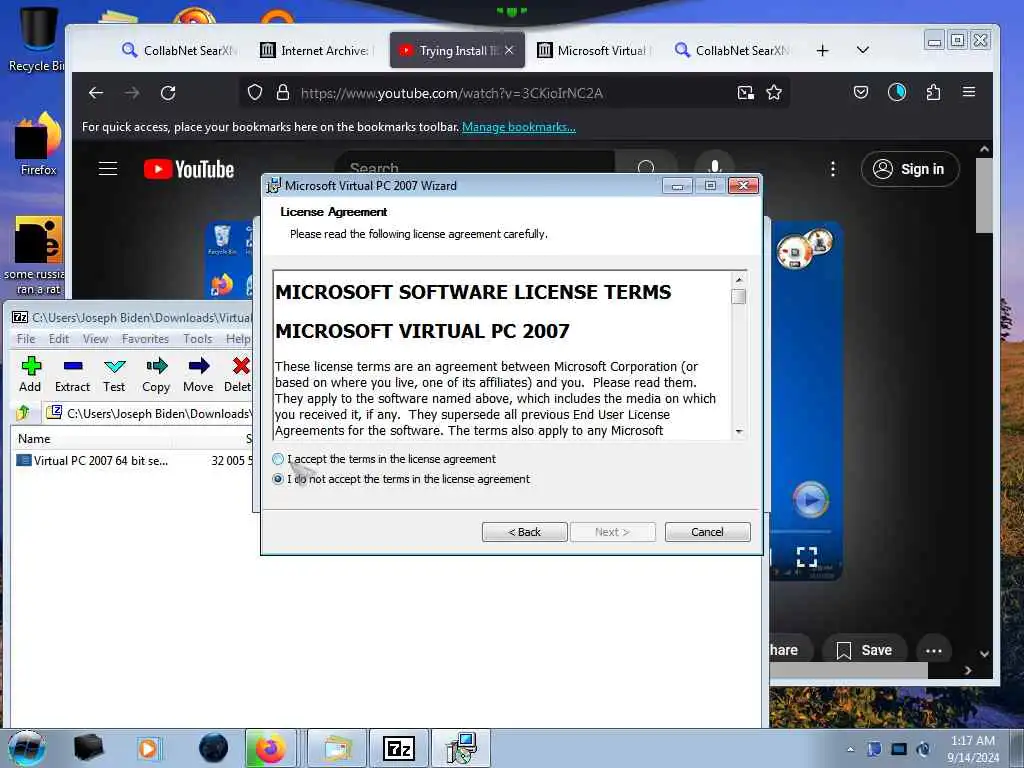Switch to the Internet Archive tab
The width and height of the screenshot is (1024, 768).
coord(315,50)
